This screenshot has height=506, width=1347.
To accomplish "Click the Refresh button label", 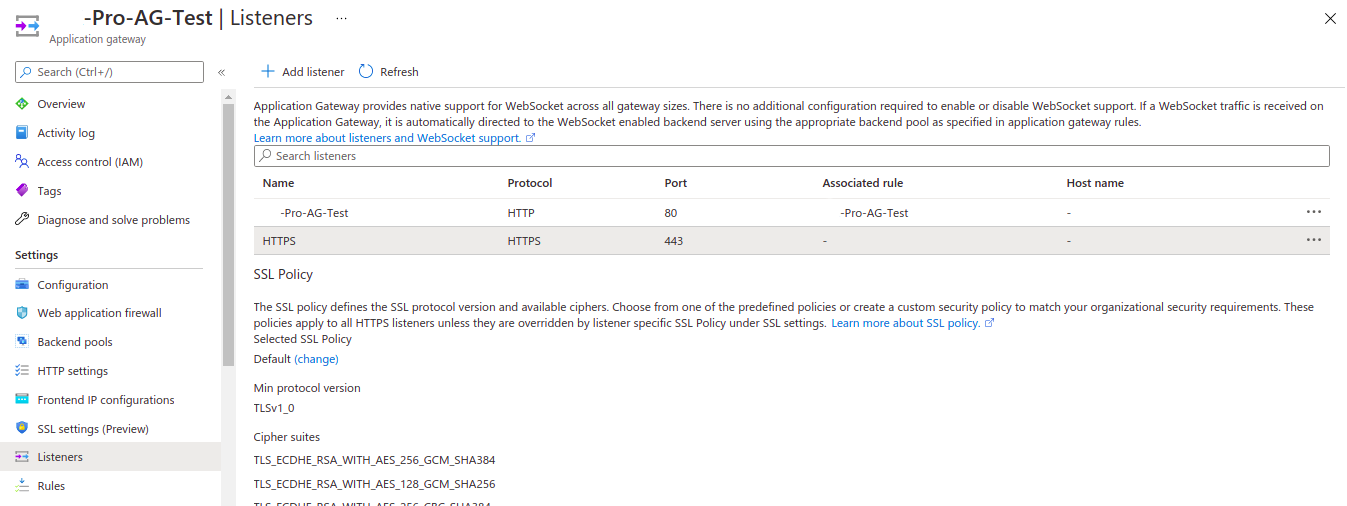I will [399, 72].
